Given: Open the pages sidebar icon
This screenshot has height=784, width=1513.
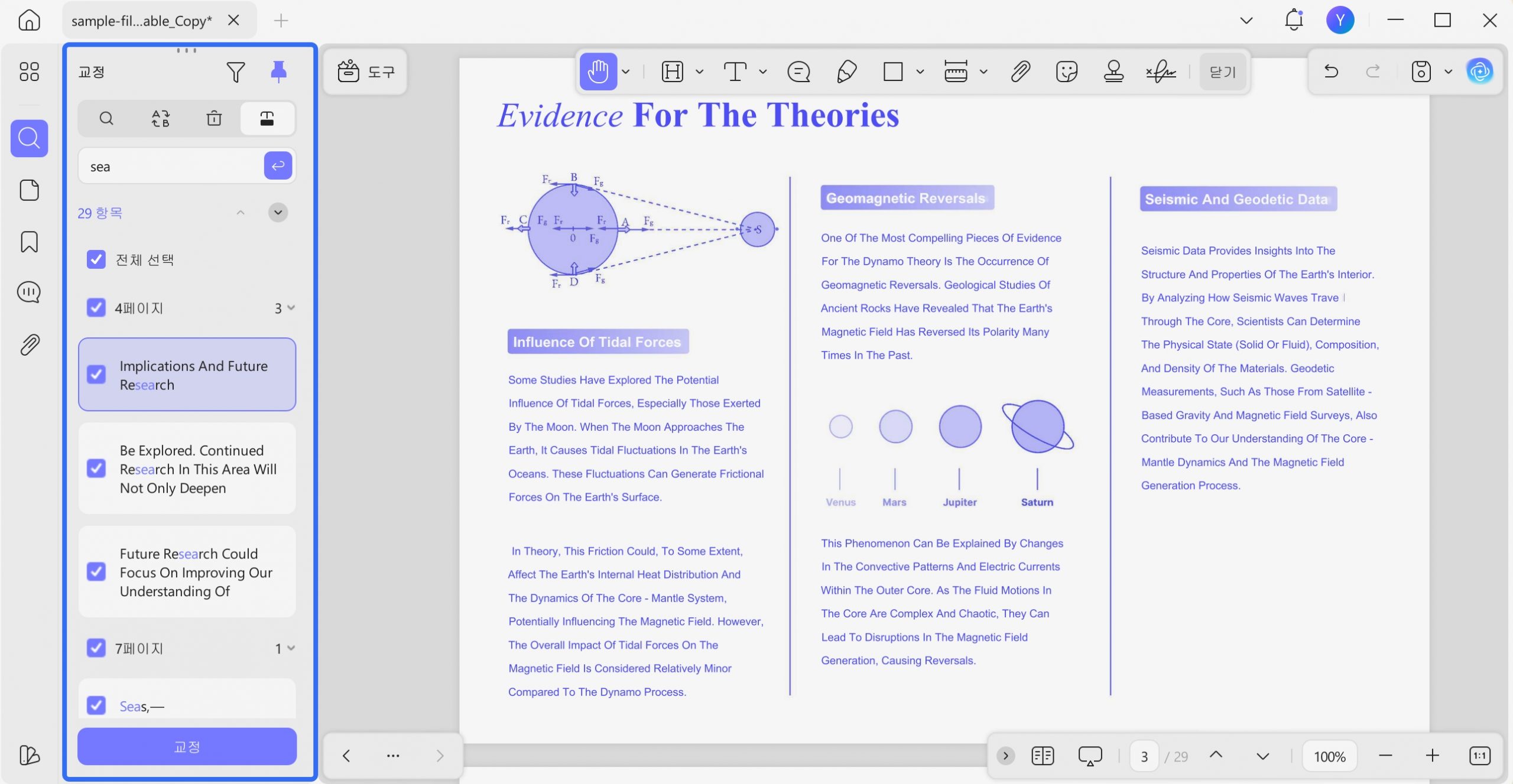Looking at the screenshot, I should pyautogui.click(x=29, y=190).
